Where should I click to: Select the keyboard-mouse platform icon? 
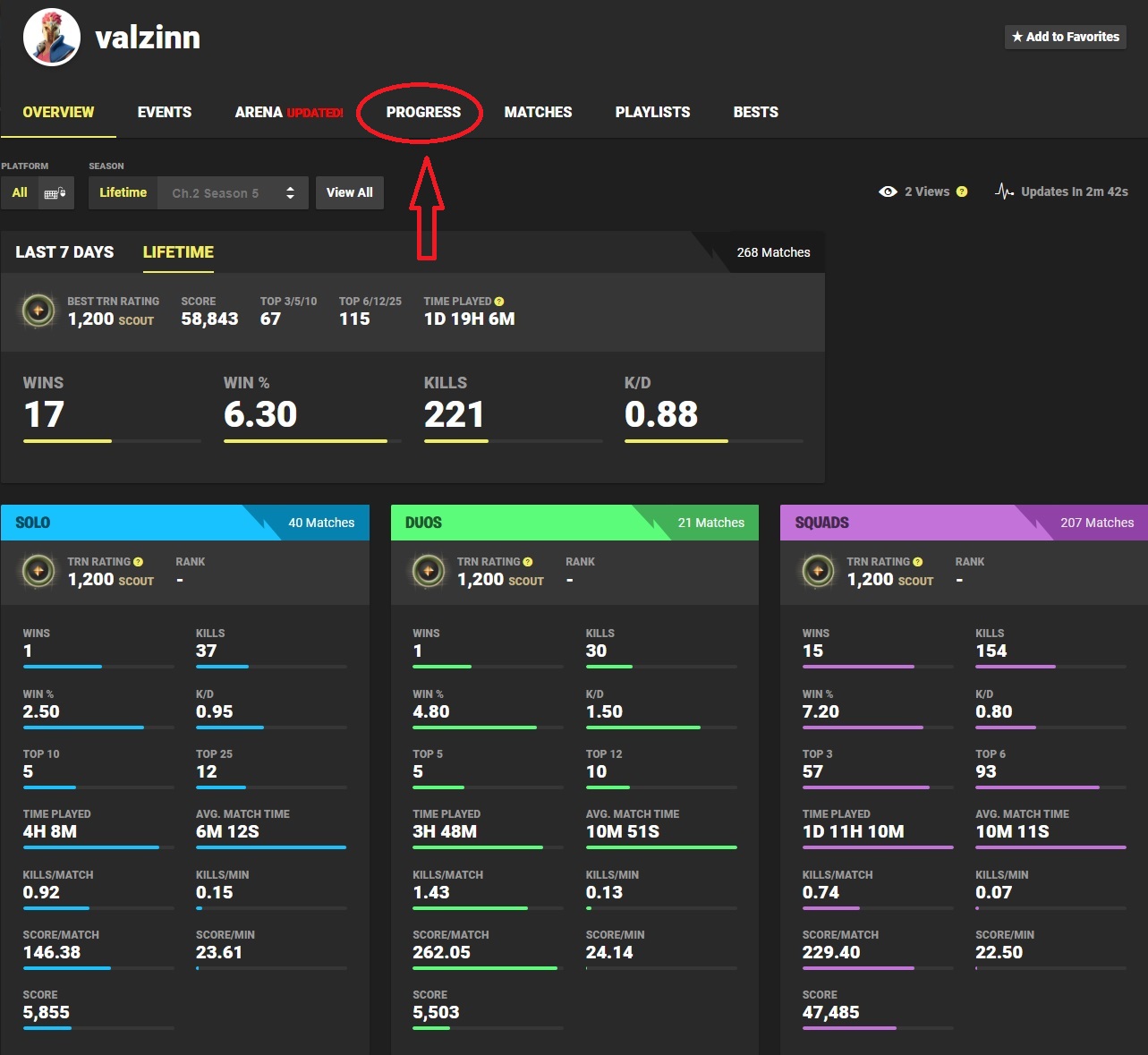pos(55,192)
